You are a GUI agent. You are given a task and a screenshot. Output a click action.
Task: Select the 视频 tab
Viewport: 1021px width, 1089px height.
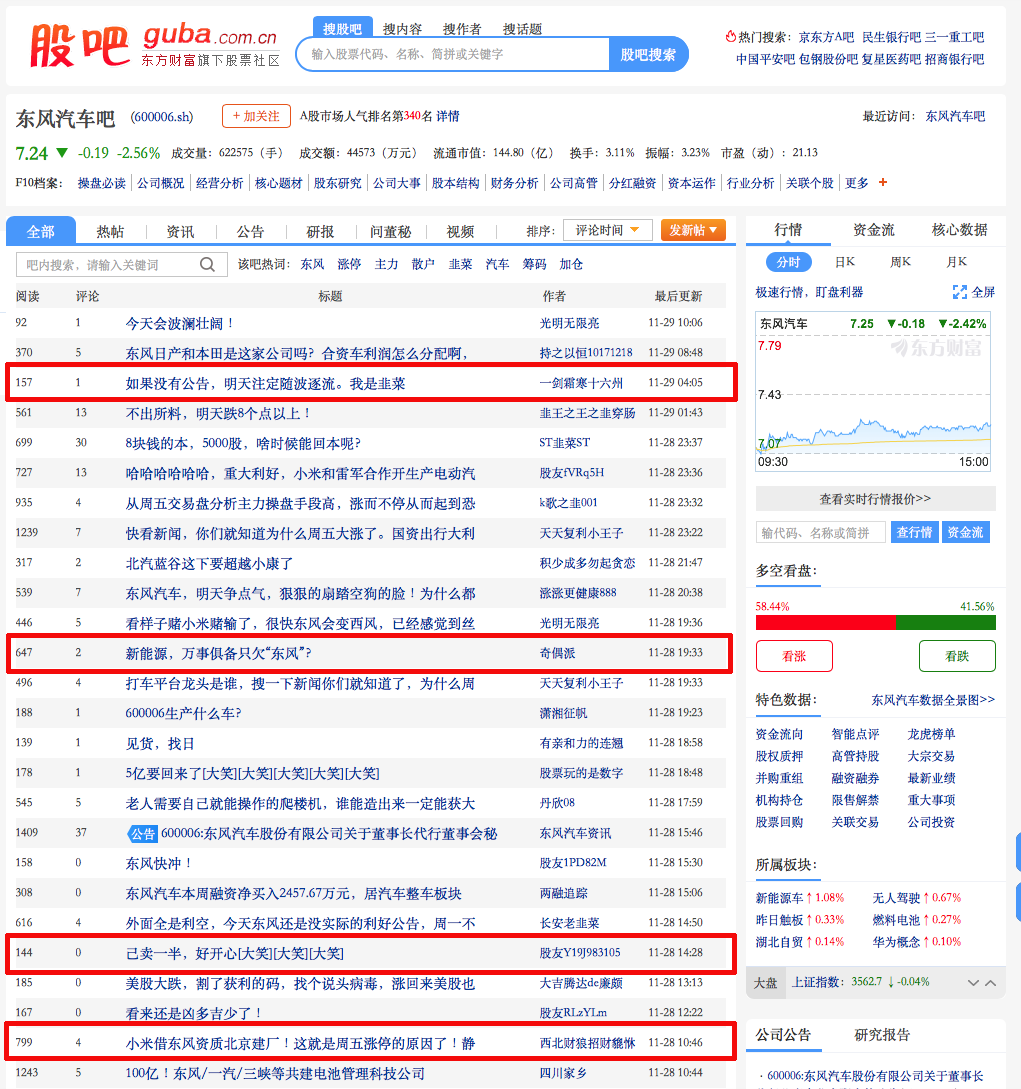[460, 232]
